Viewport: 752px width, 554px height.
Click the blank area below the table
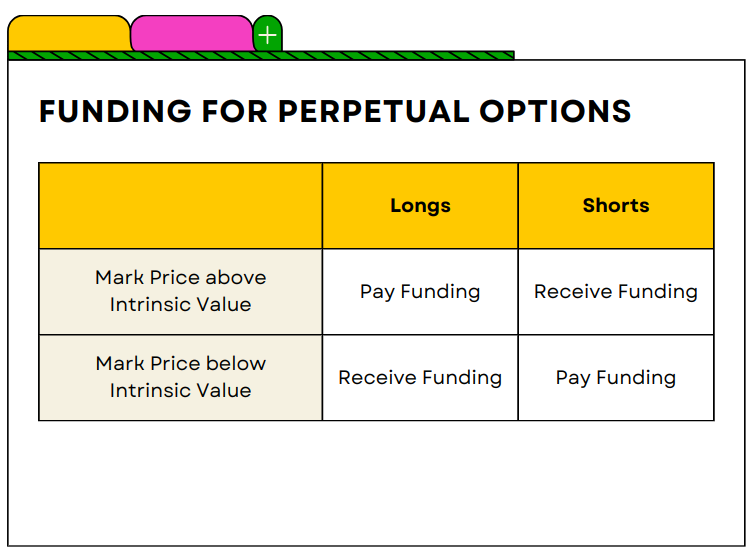tap(376, 482)
